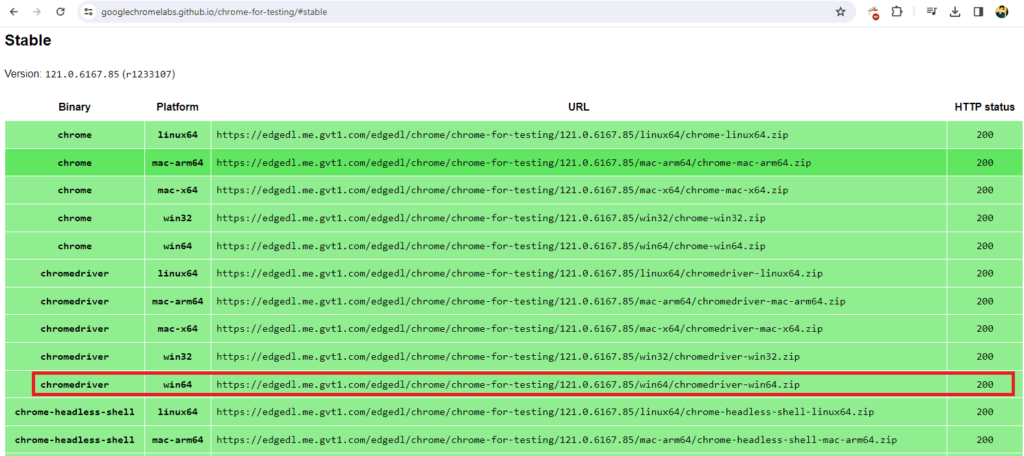Click the 200 status for chrome win32
The height and width of the screenshot is (456, 1024).
tap(985, 218)
